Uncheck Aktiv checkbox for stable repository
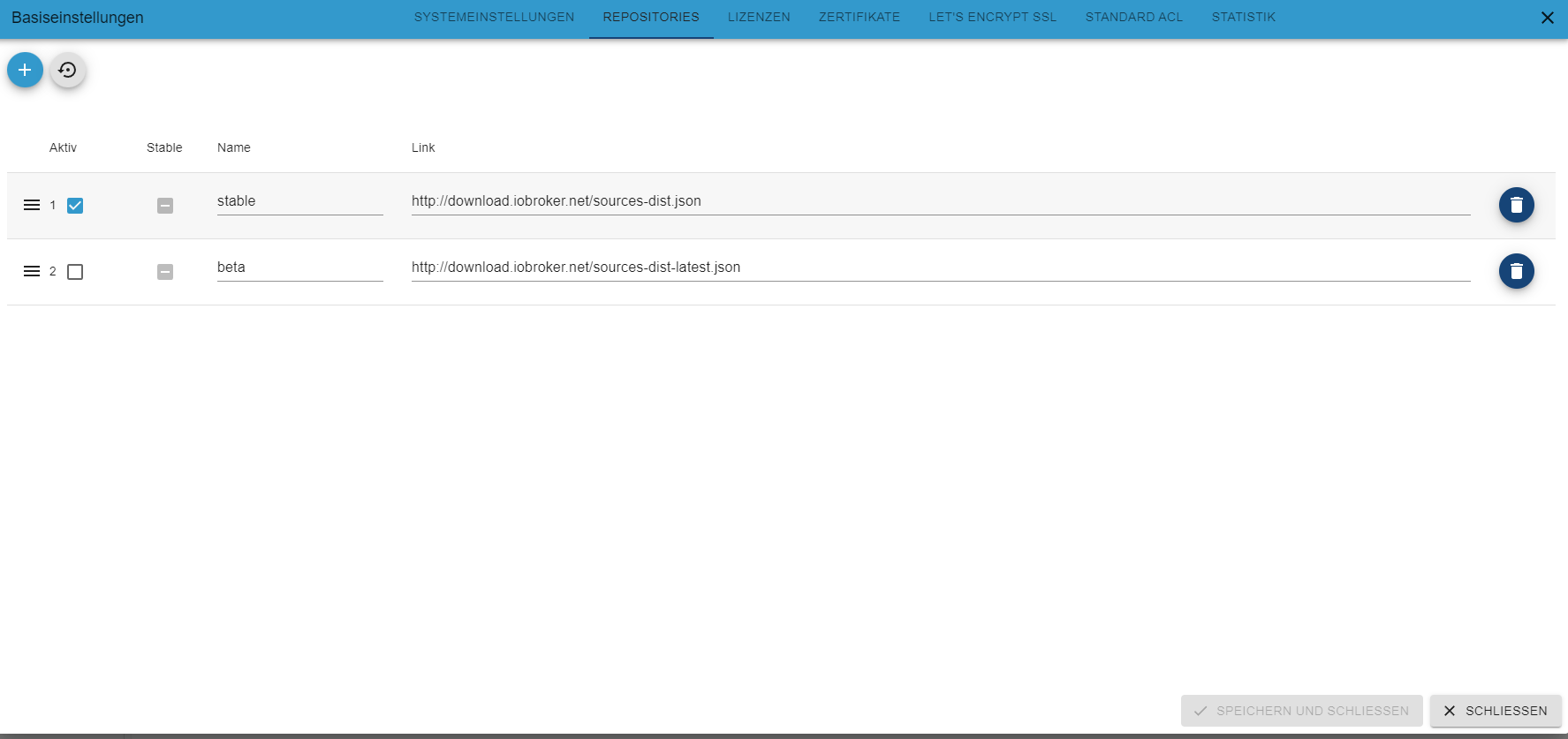Viewport: 1568px width, 739px height. pyautogui.click(x=75, y=206)
